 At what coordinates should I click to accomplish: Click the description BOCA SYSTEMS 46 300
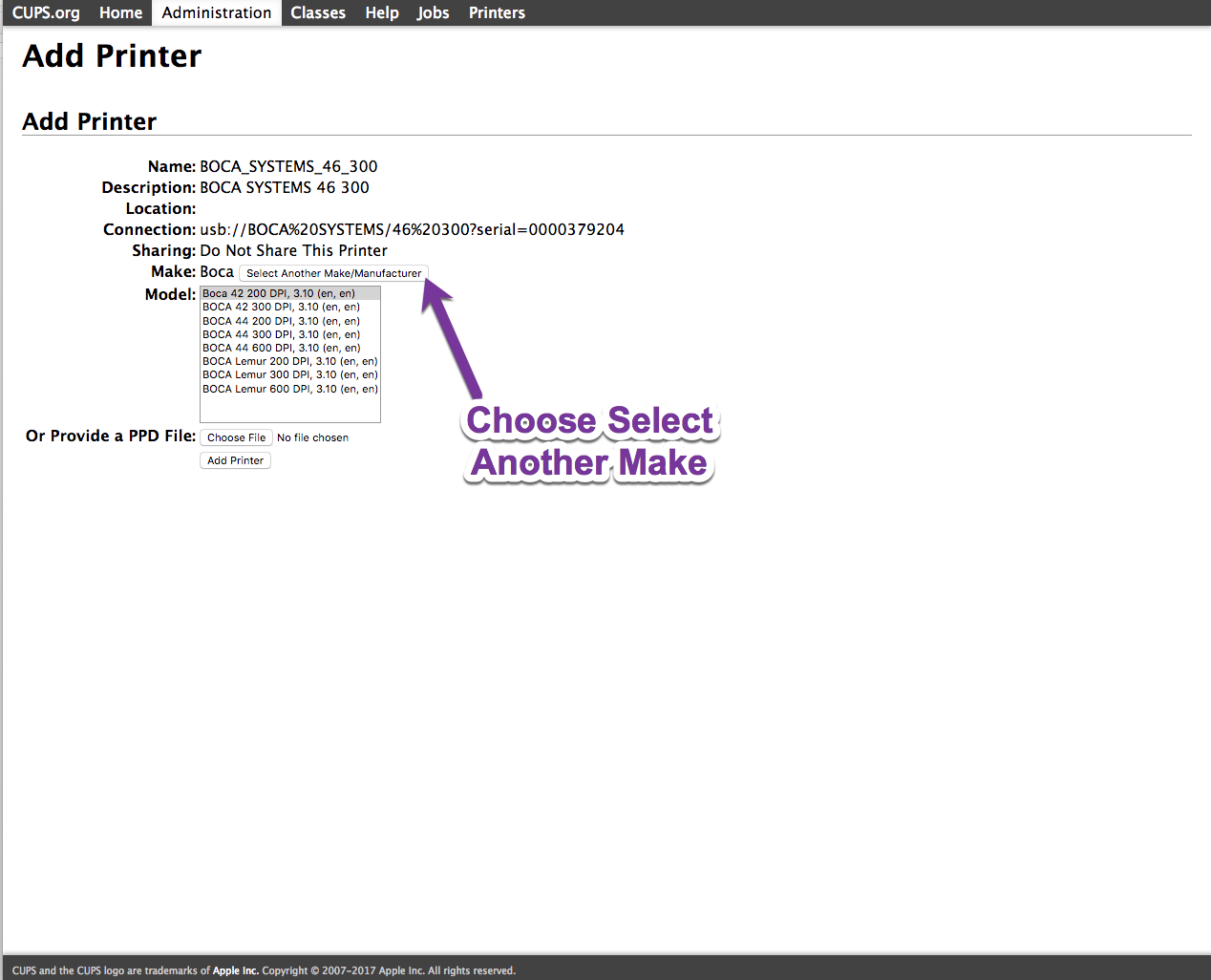point(285,187)
